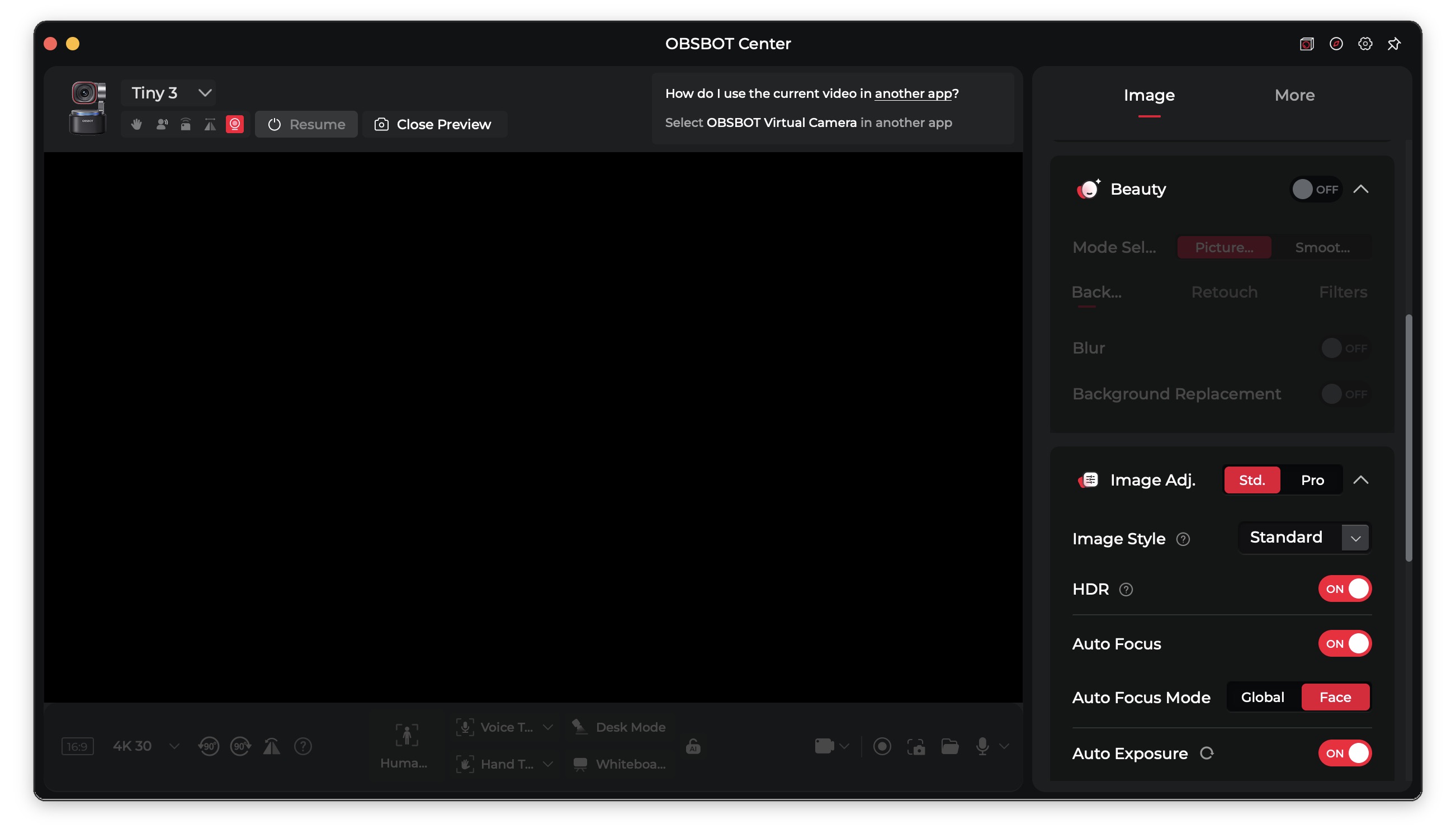
Task: Disable the Auto Focus switch
Action: (1344, 643)
